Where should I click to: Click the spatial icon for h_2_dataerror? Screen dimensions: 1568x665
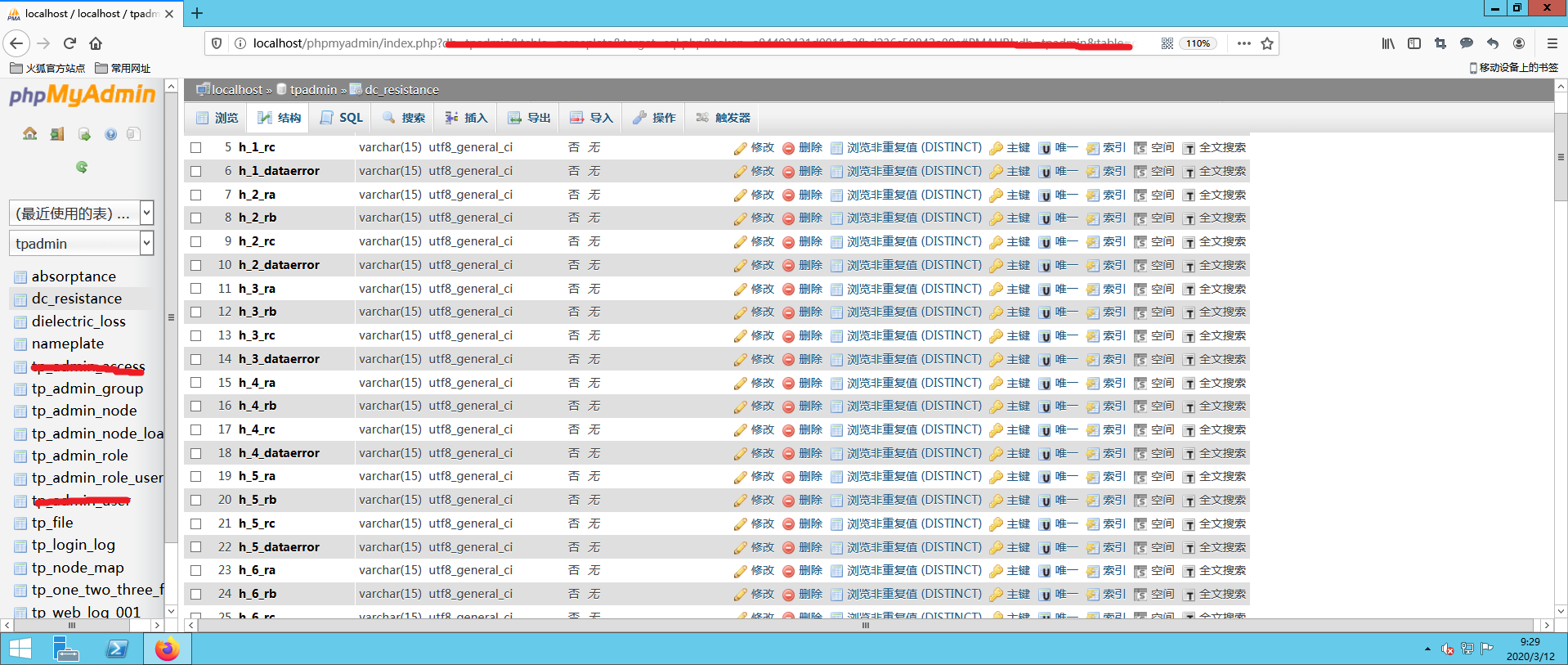point(1140,266)
